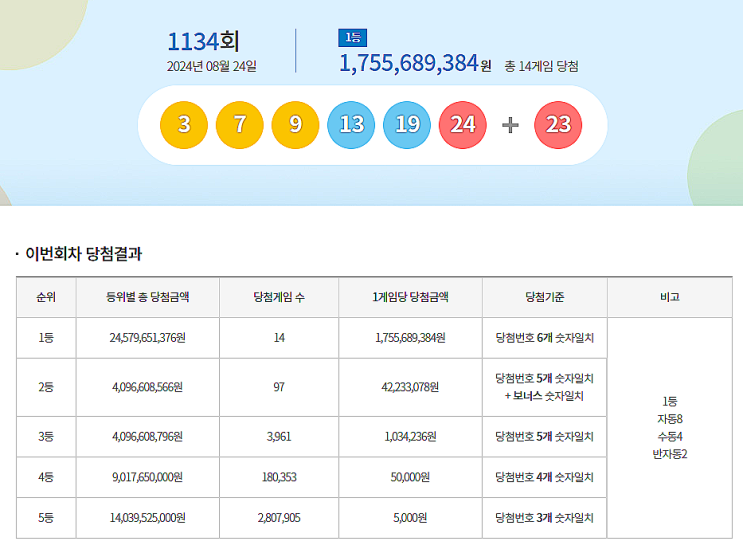This screenshot has height=553, width=743.
Task: Click the date 2024년 08월 24일
Action: pos(211,66)
